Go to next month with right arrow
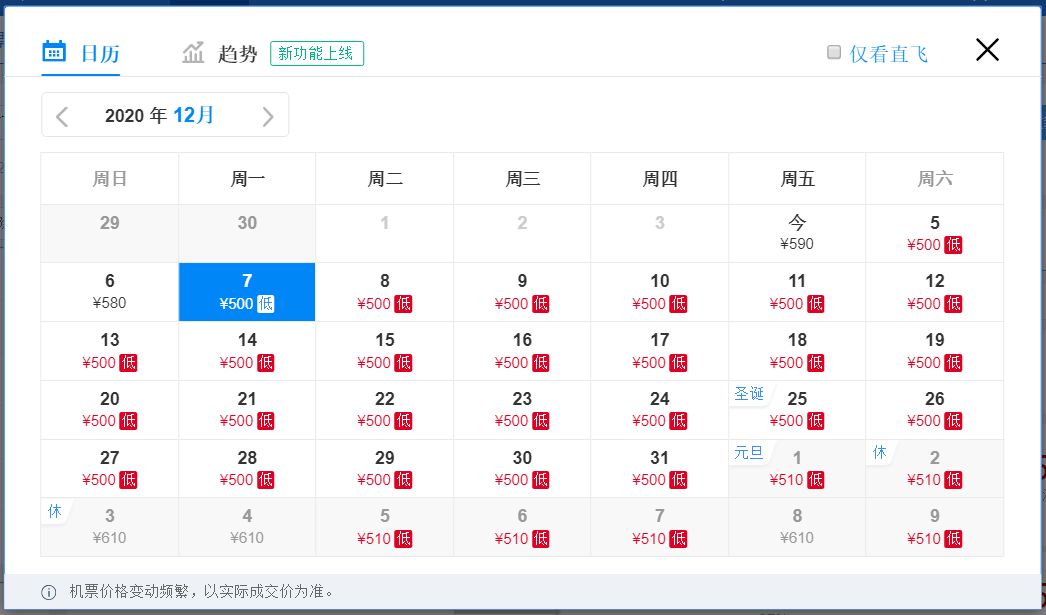 [x=268, y=116]
